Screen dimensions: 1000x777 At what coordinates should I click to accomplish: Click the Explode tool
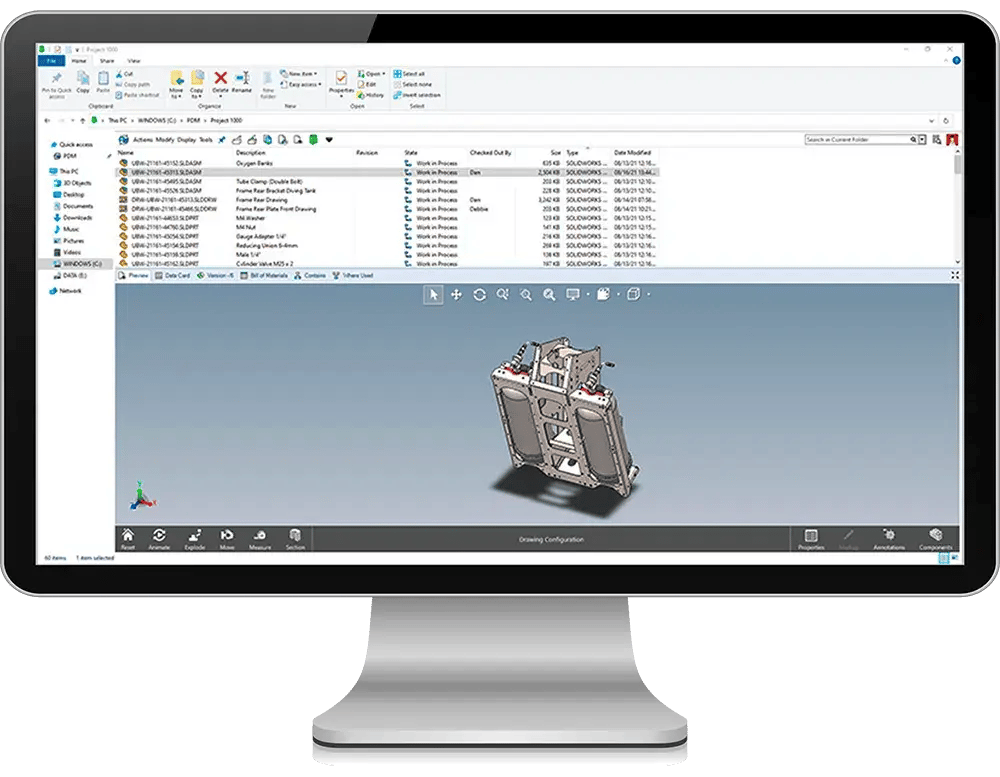pyautogui.click(x=195, y=538)
